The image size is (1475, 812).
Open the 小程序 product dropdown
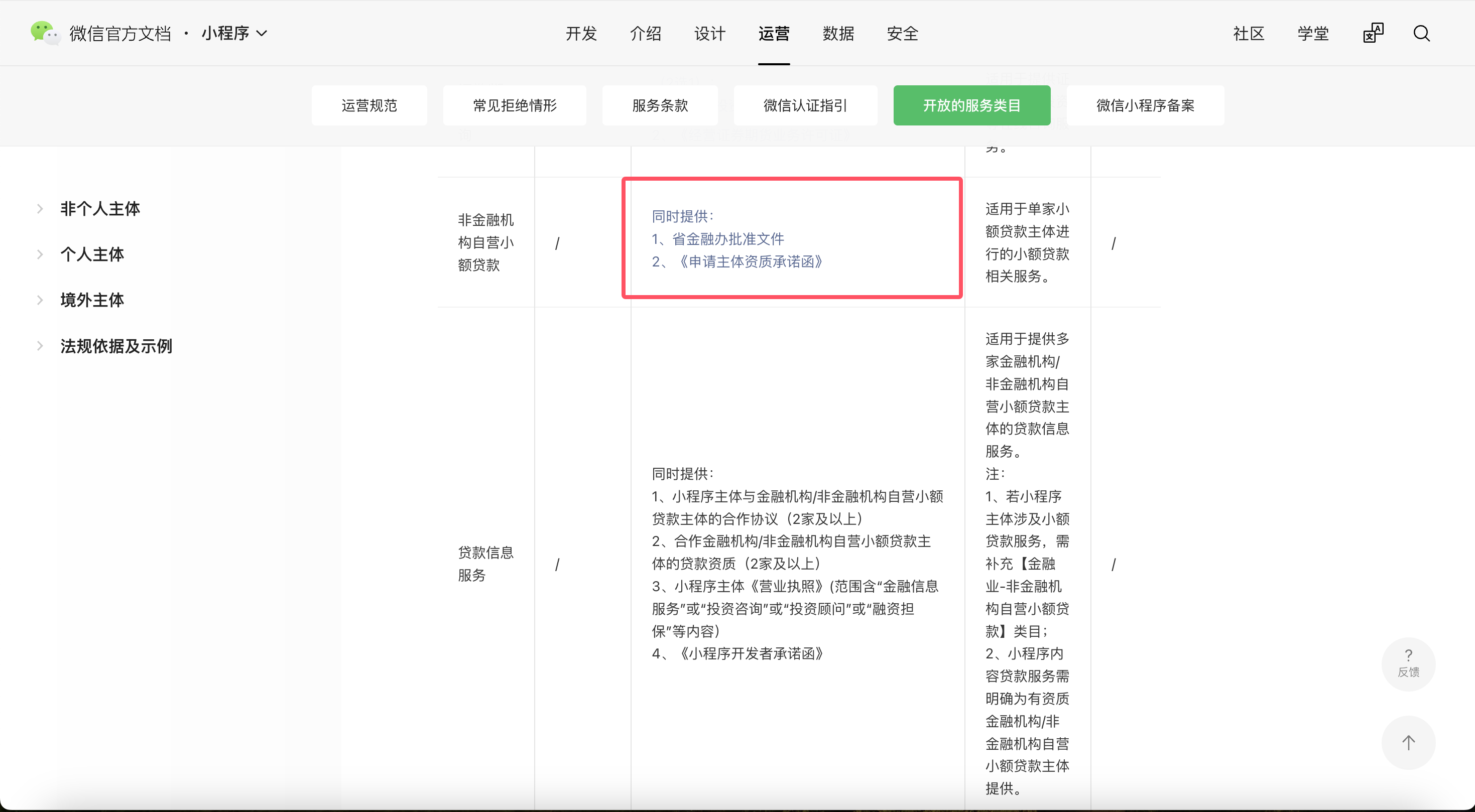click(x=234, y=33)
